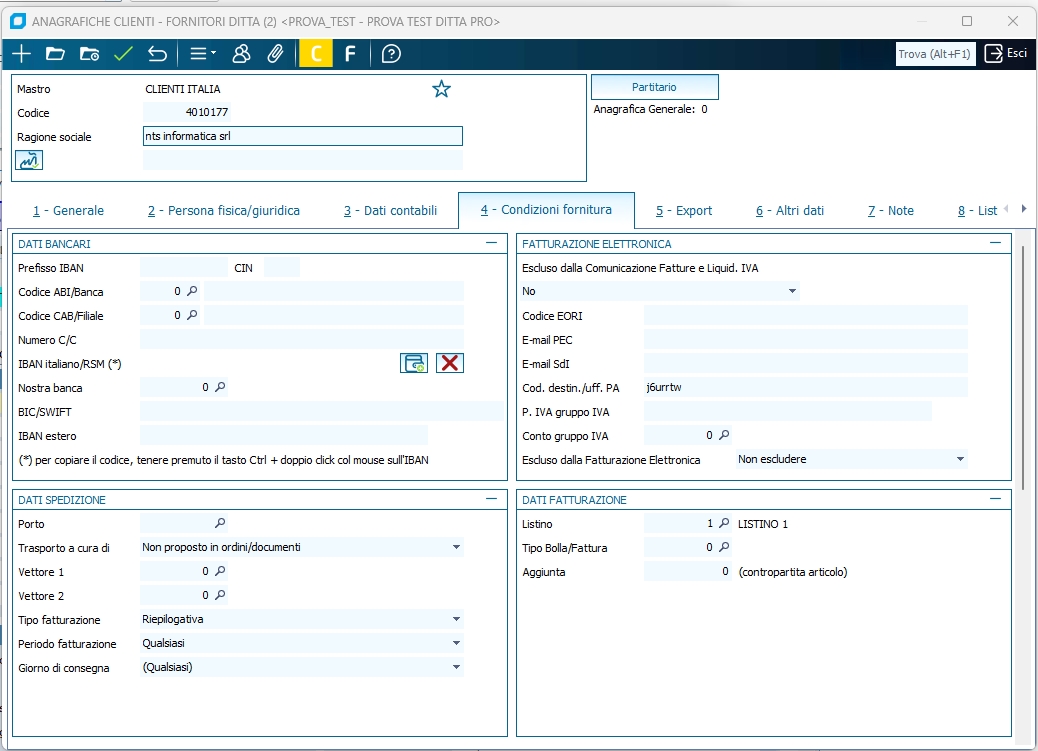This screenshot has width=1038, height=751.
Task: Mark record as favorite with star icon
Action: (441, 89)
